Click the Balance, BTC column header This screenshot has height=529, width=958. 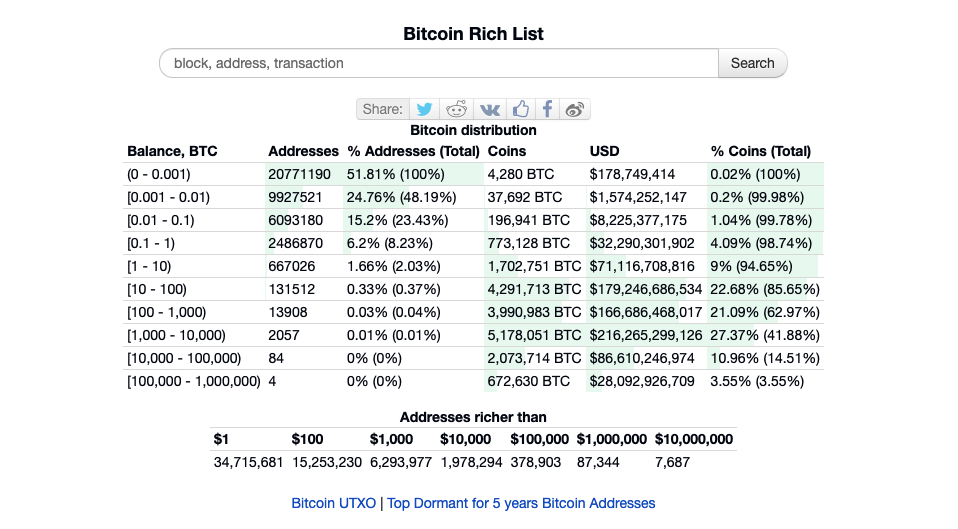click(172, 151)
